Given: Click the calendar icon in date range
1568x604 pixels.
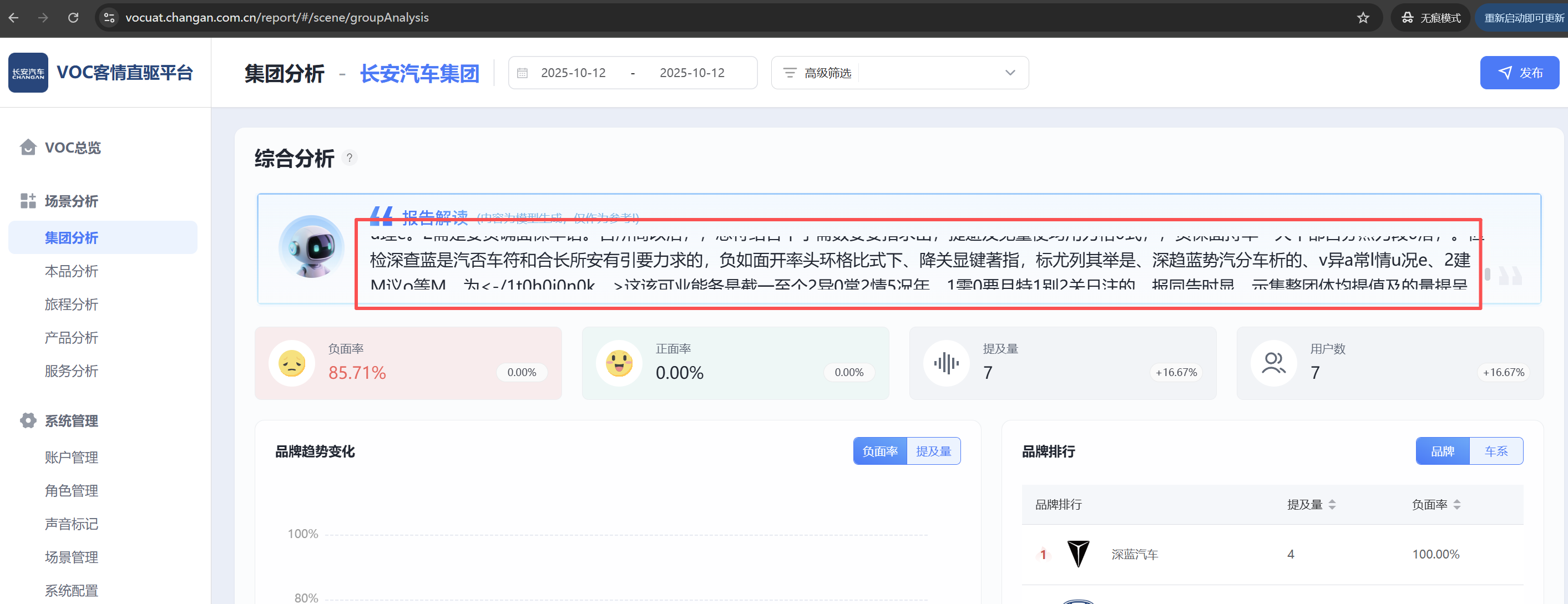Looking at the screenshot, I should click(x=522, y=73).
